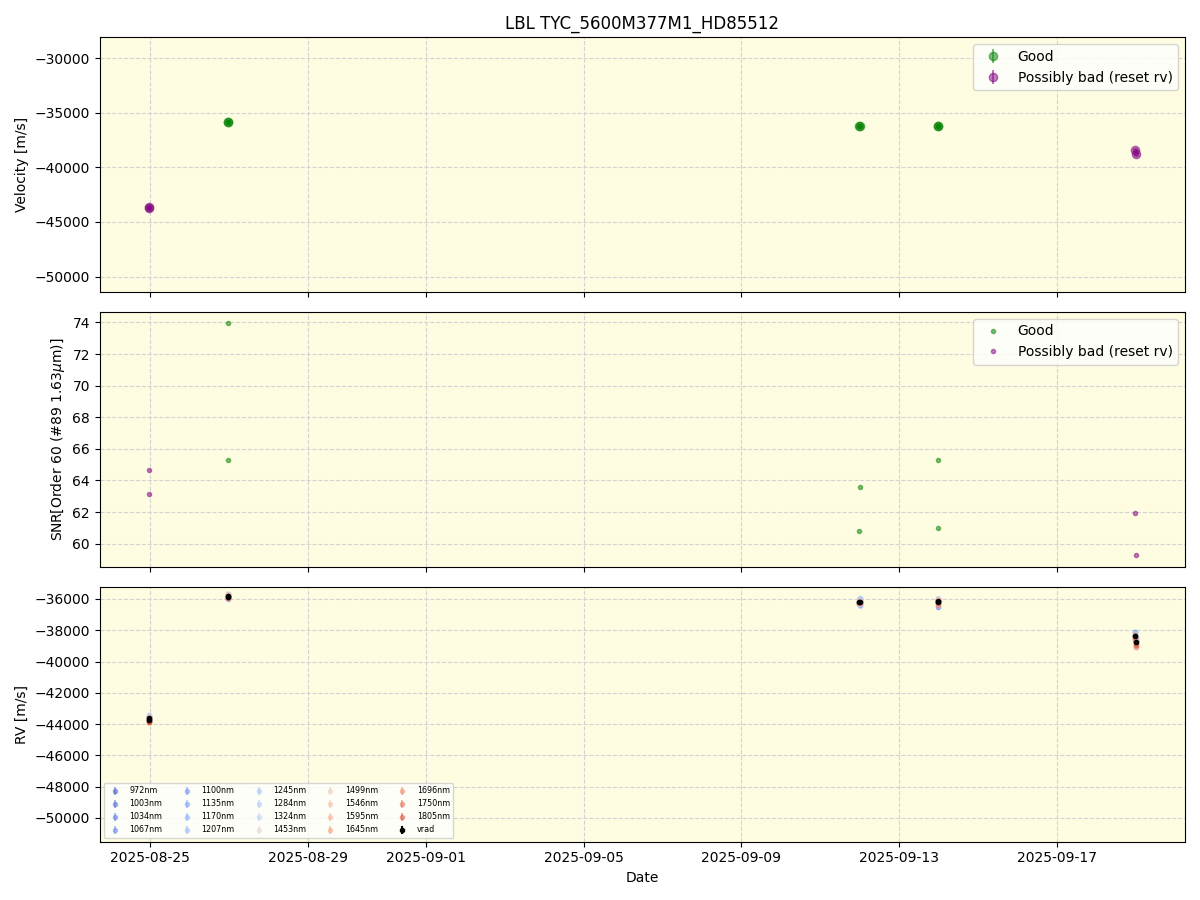Select the plot title LBL TYC_5600M377M1_HD85512
Screen dimensions: 1200x900
coord(641,23)
